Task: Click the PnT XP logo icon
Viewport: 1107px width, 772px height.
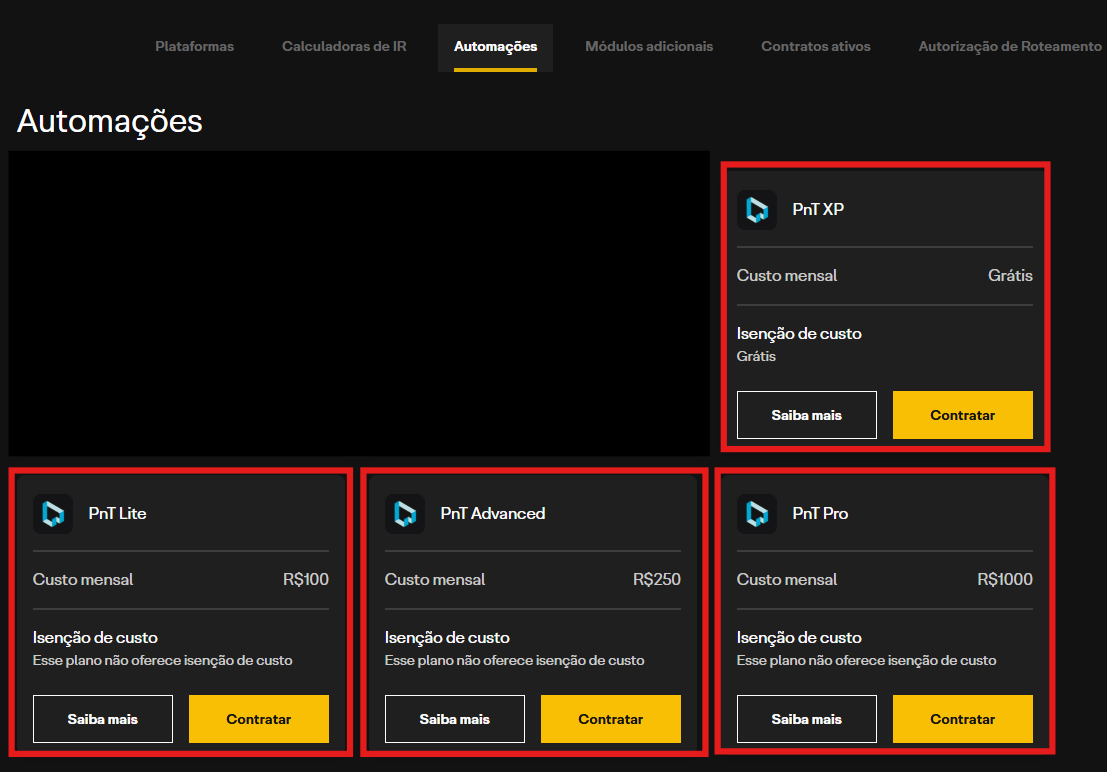Action: 757,210
